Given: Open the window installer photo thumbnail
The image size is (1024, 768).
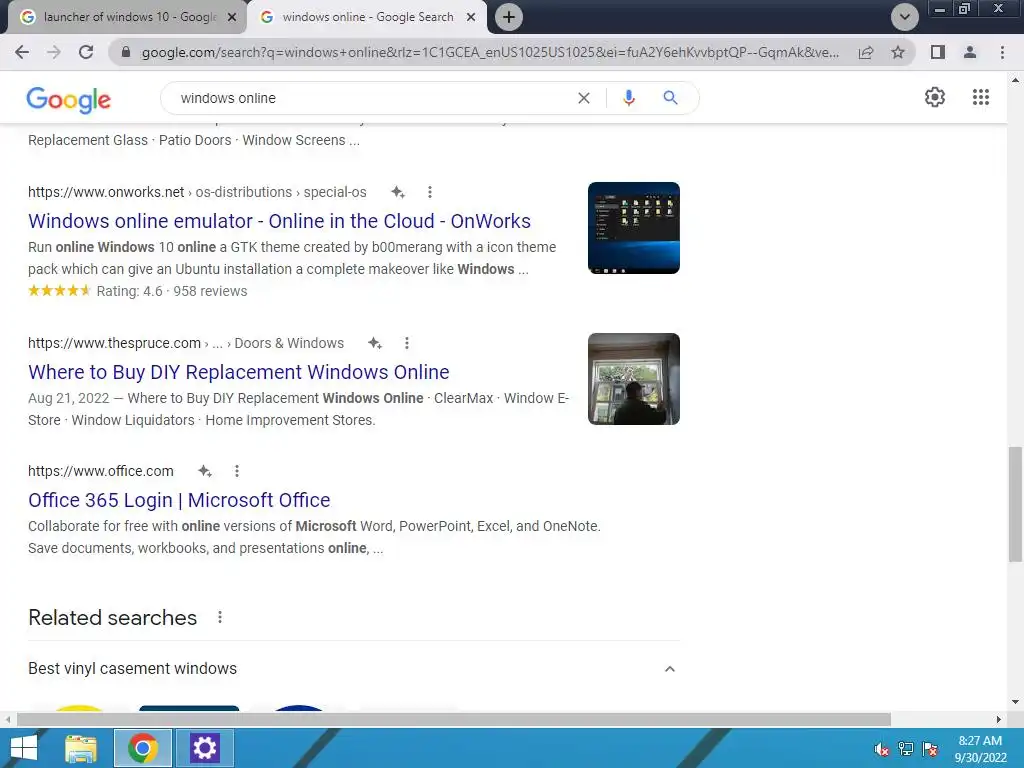Looking at the screenshot, I should 633,379.
